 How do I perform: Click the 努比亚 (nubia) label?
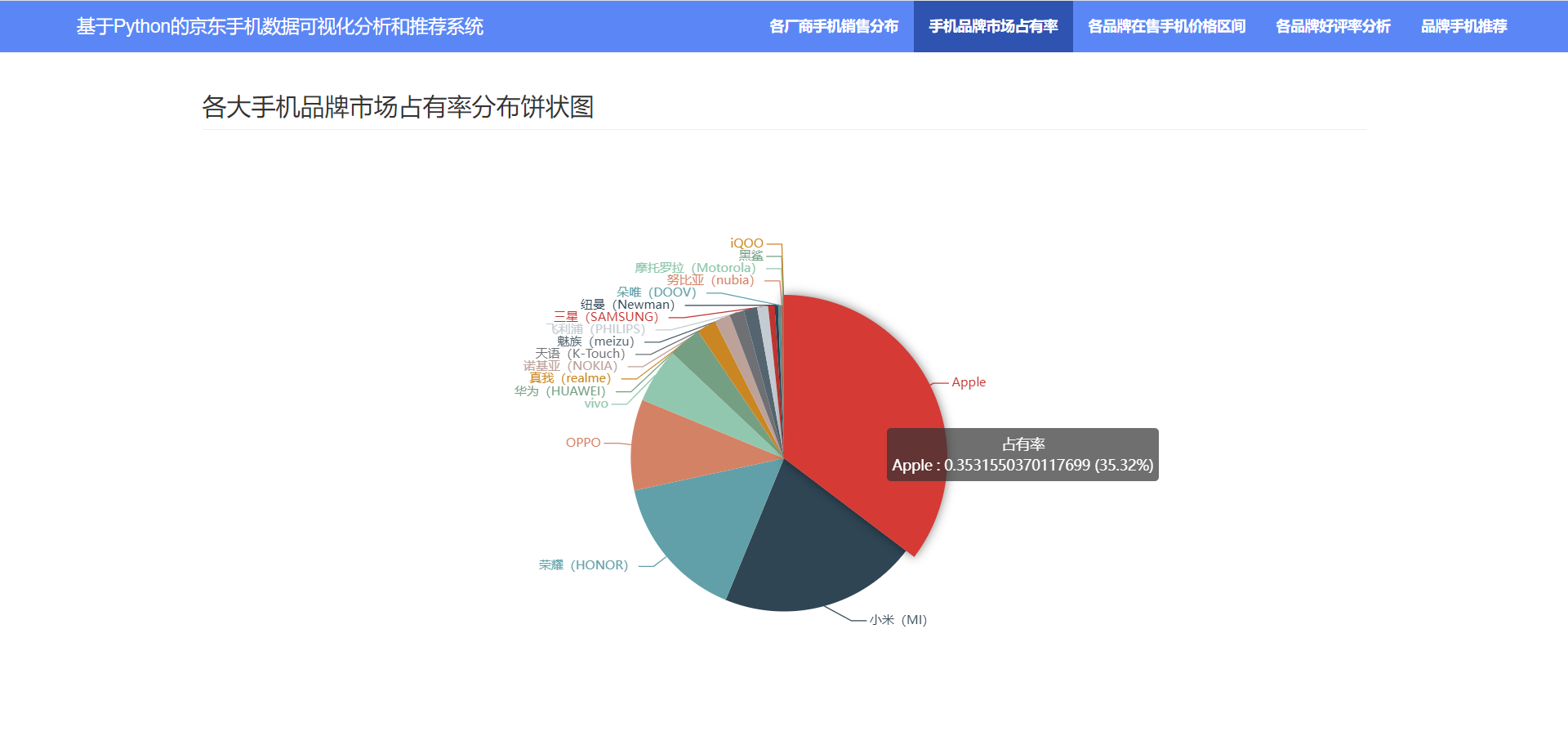pos(710,280)
